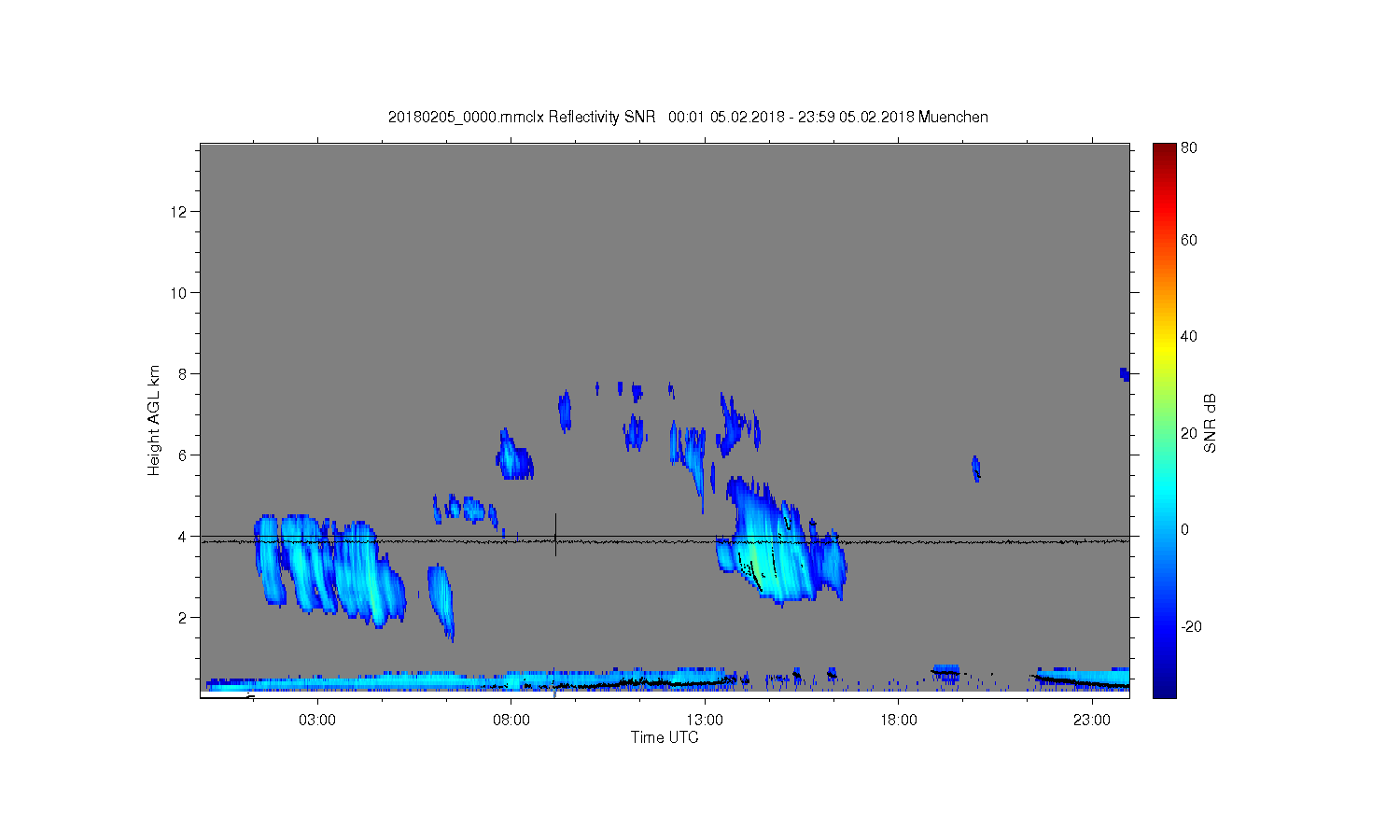1400x840 pixels.
Task: Click the small blue echo at 8 km near 23:59
Action: coord(1125,374)
